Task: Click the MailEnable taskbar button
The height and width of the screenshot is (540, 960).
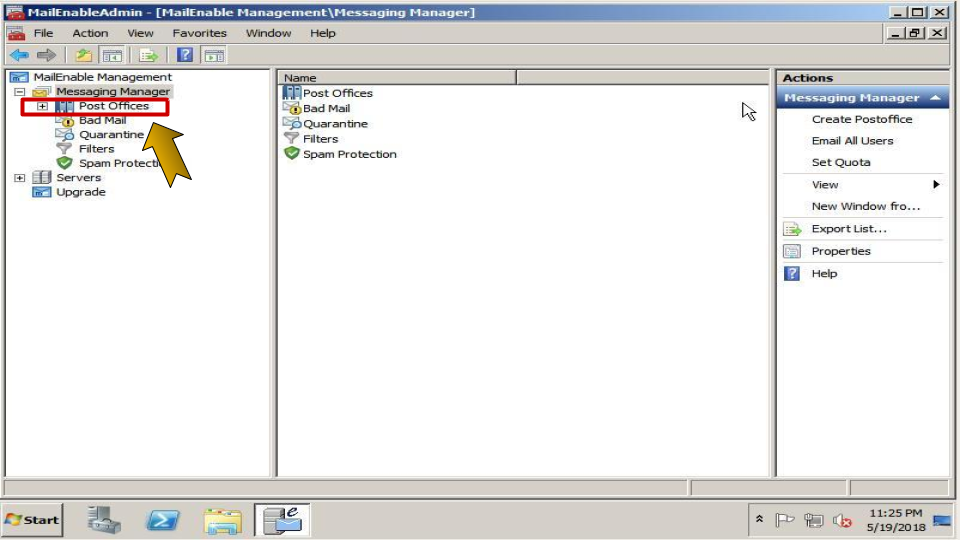Action: (282, 520)
